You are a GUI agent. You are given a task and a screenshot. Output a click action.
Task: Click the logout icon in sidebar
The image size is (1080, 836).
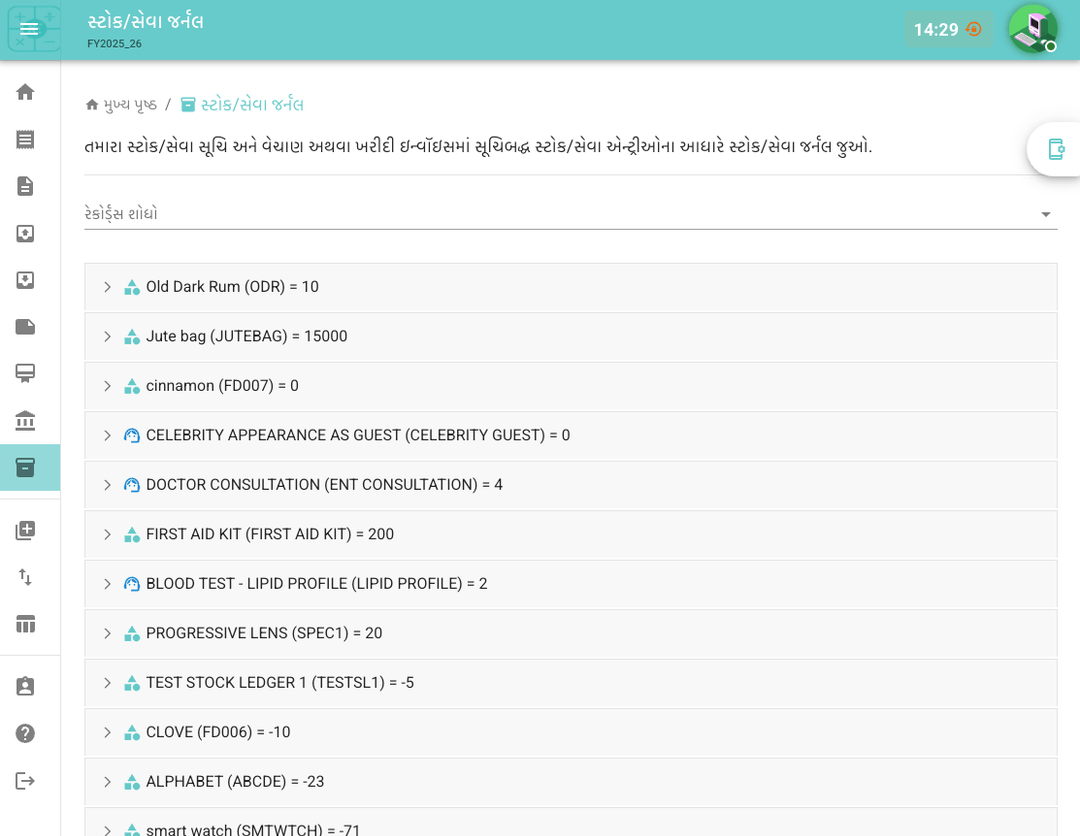click(x=25, y=781)
